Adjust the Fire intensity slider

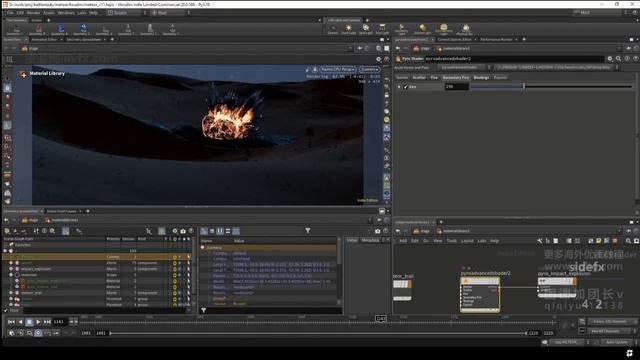pyautogui.click(x=551, y=87)
